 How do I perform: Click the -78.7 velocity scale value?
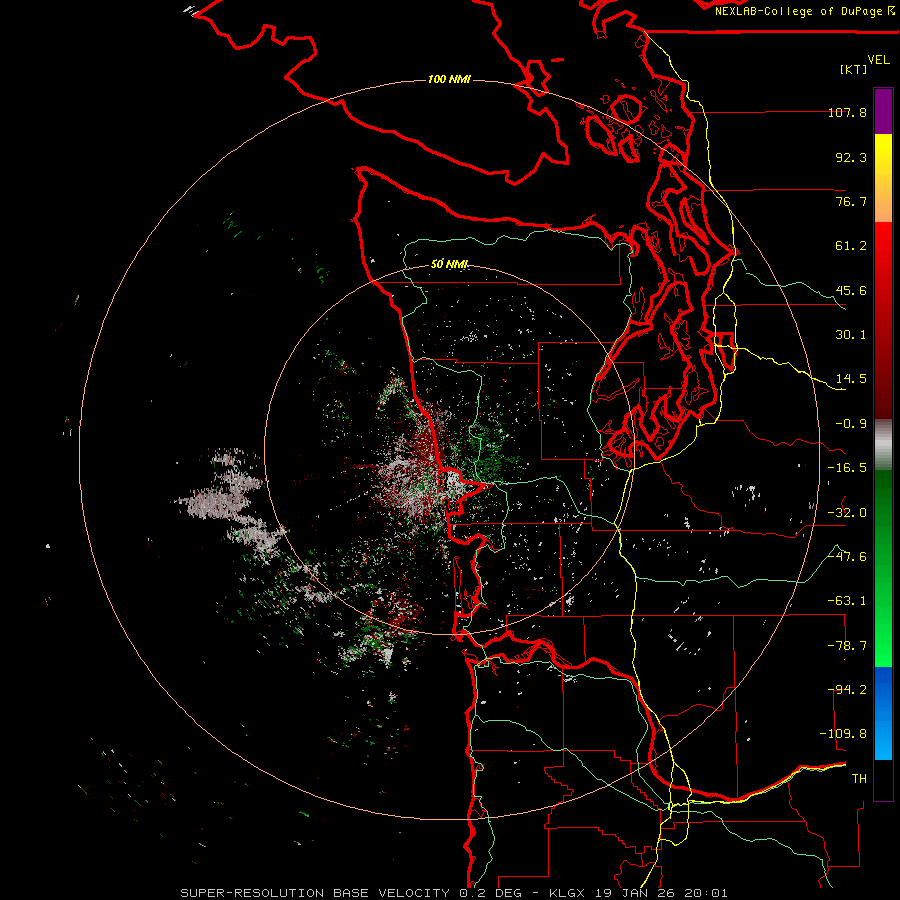[847, 646]
